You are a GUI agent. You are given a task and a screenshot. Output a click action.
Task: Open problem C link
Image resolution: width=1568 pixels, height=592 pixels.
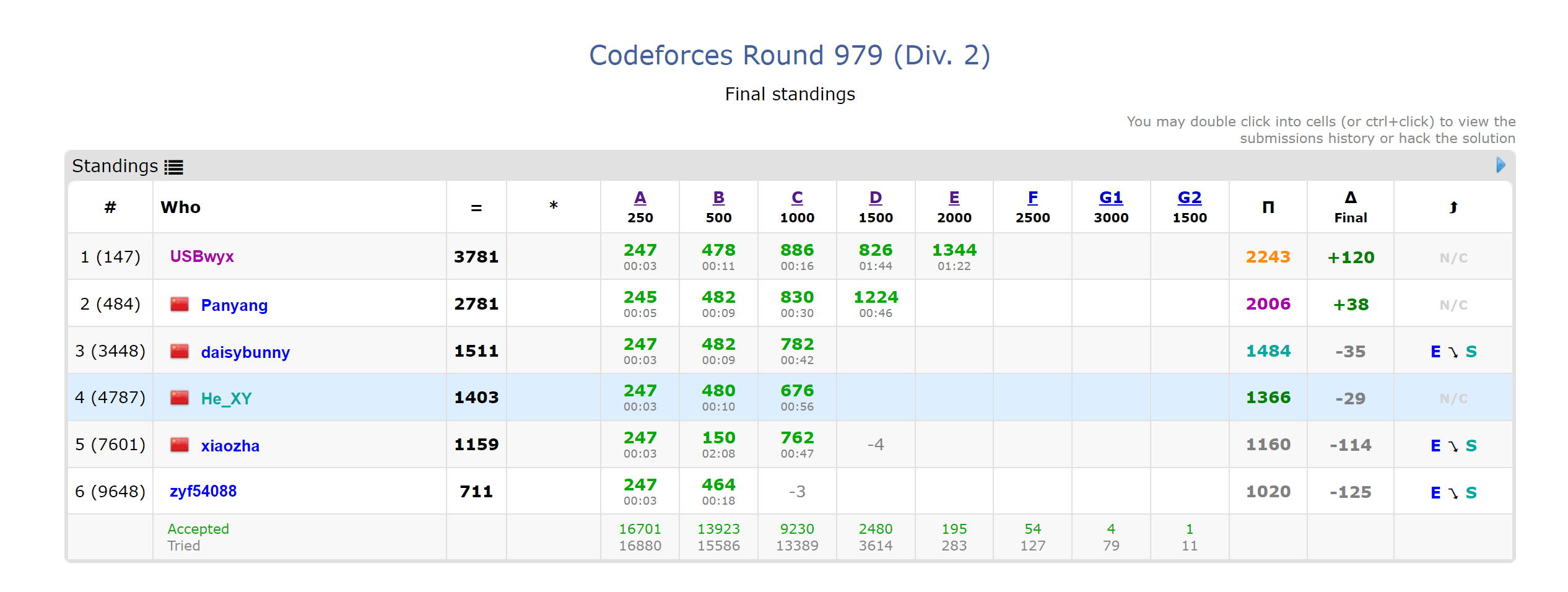click(797, 198)
